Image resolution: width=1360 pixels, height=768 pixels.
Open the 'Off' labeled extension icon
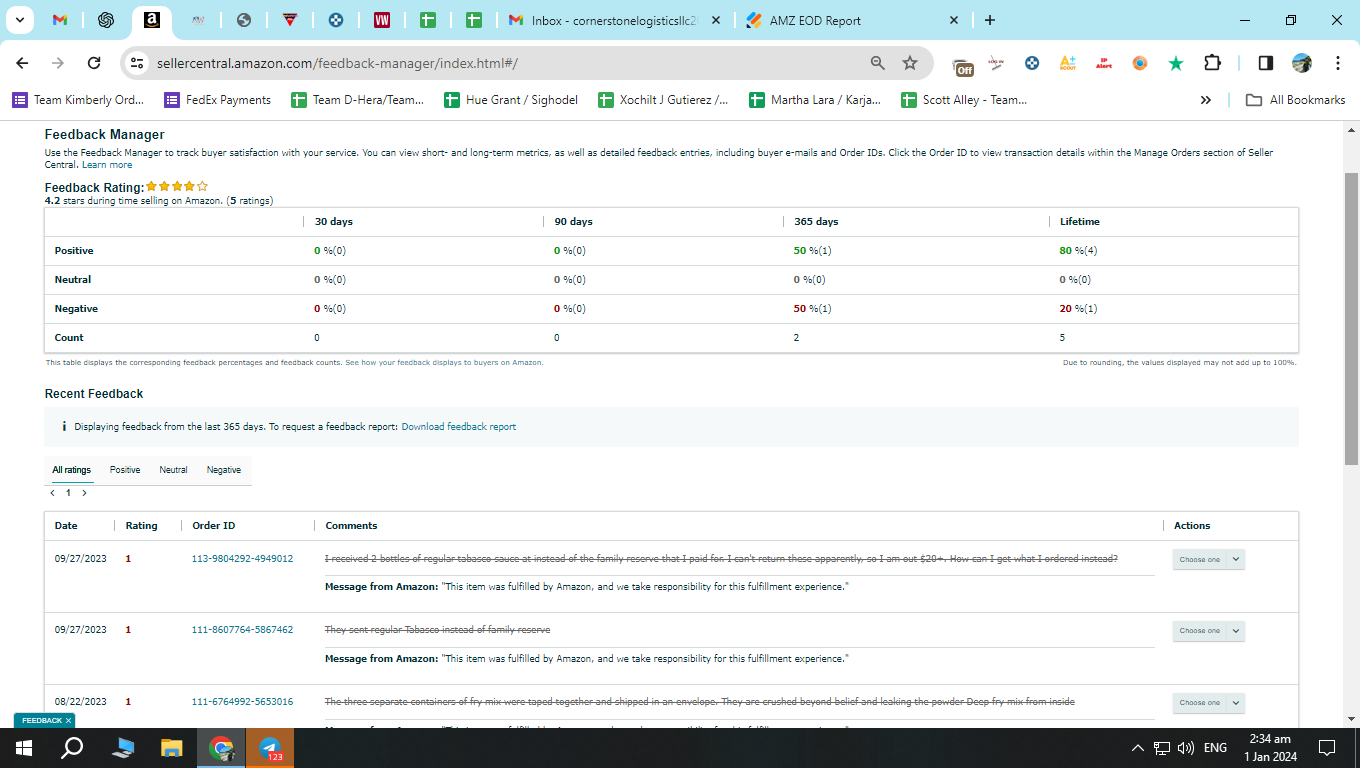click(963, 65)
